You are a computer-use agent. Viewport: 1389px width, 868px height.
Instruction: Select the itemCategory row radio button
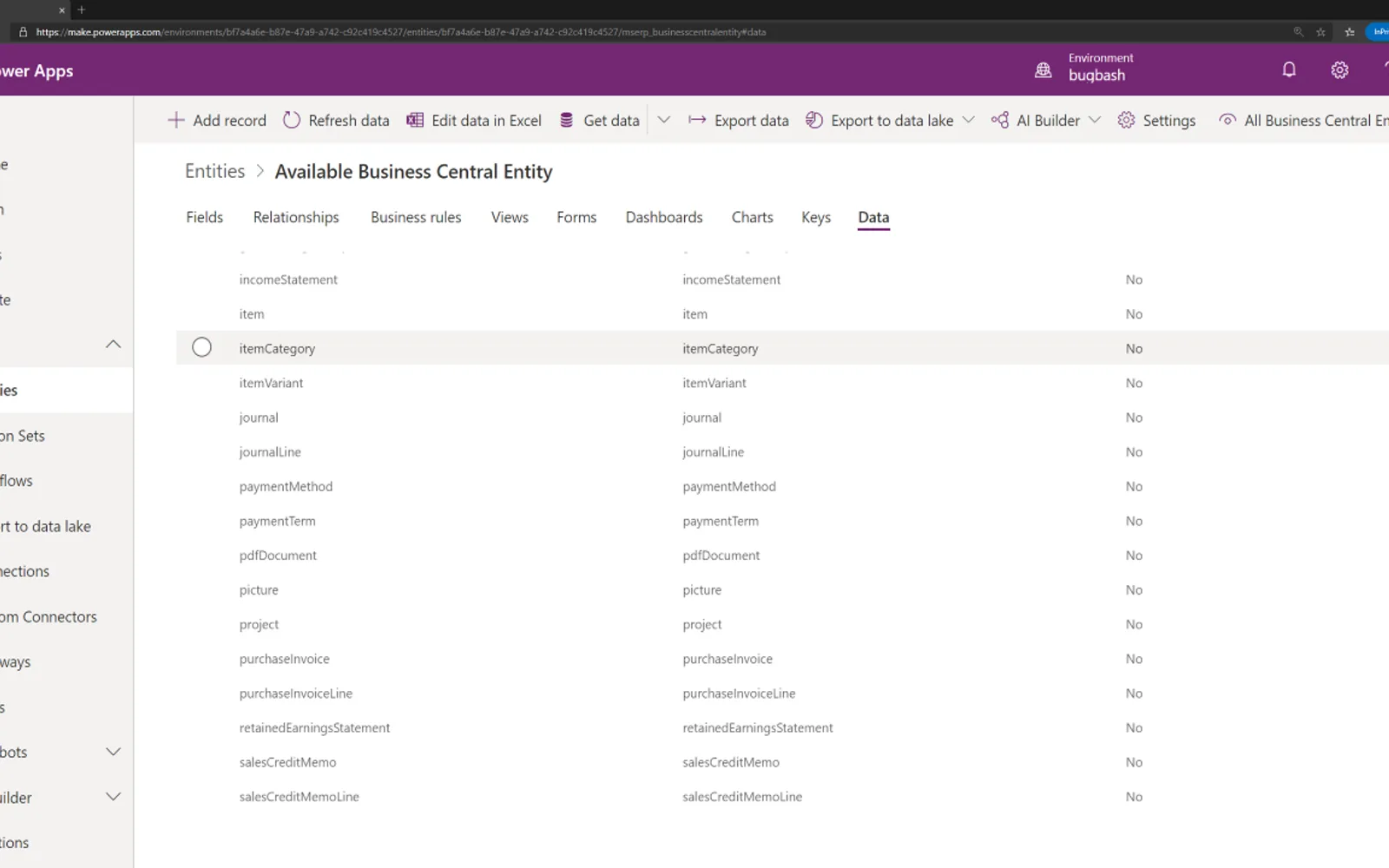201,347
